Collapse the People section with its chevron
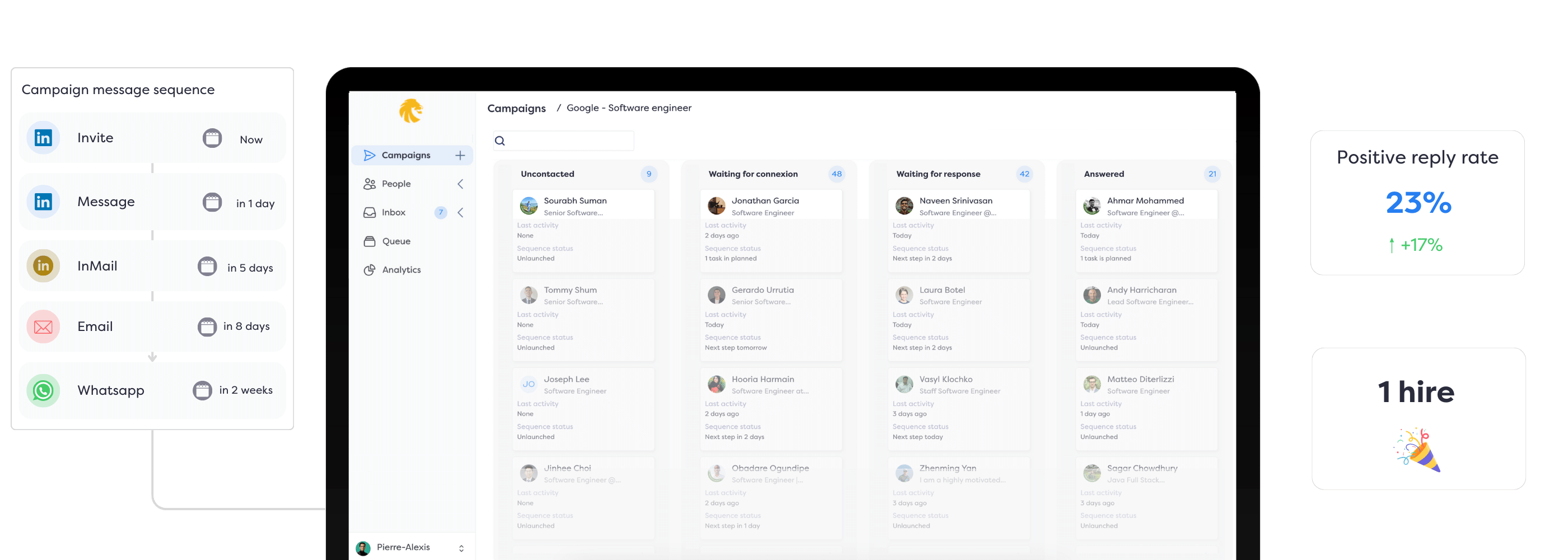 point(461,183)
